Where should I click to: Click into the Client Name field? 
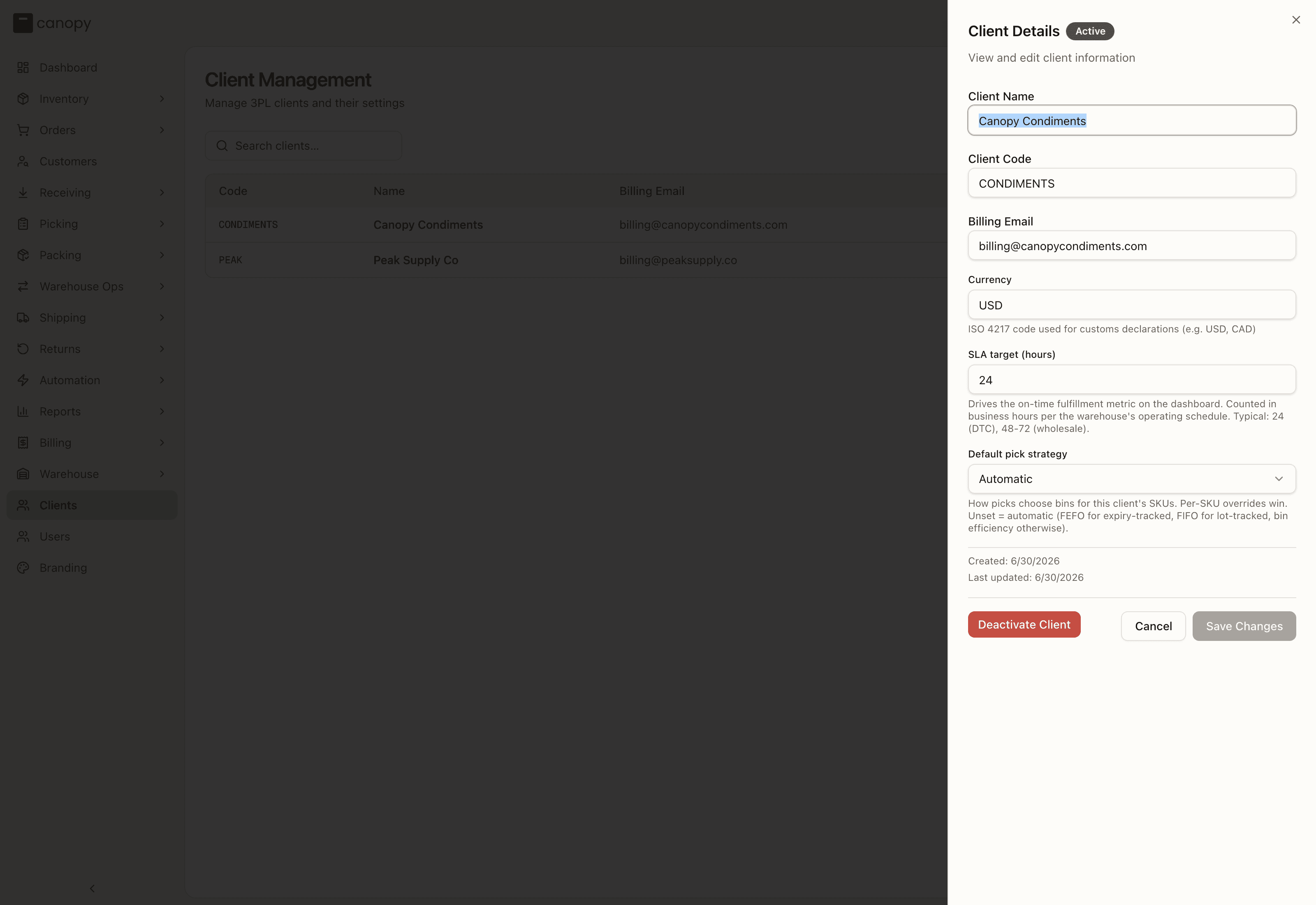[1131, 120]
